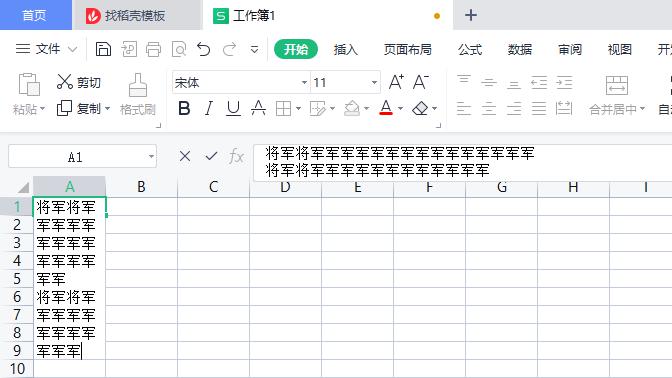Expand border style dropdown arrow
This screenshot has height=378, width=672.
tap(298, 109)
